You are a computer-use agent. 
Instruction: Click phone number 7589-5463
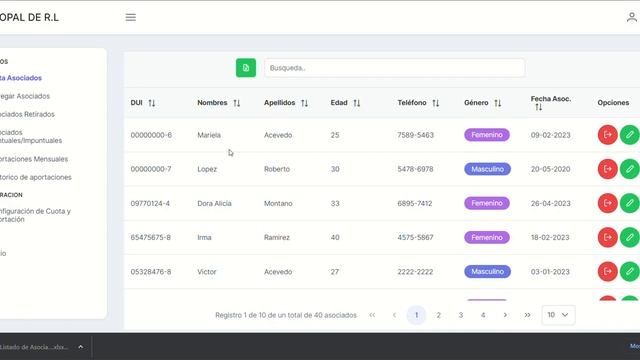(x=416, y=135)
